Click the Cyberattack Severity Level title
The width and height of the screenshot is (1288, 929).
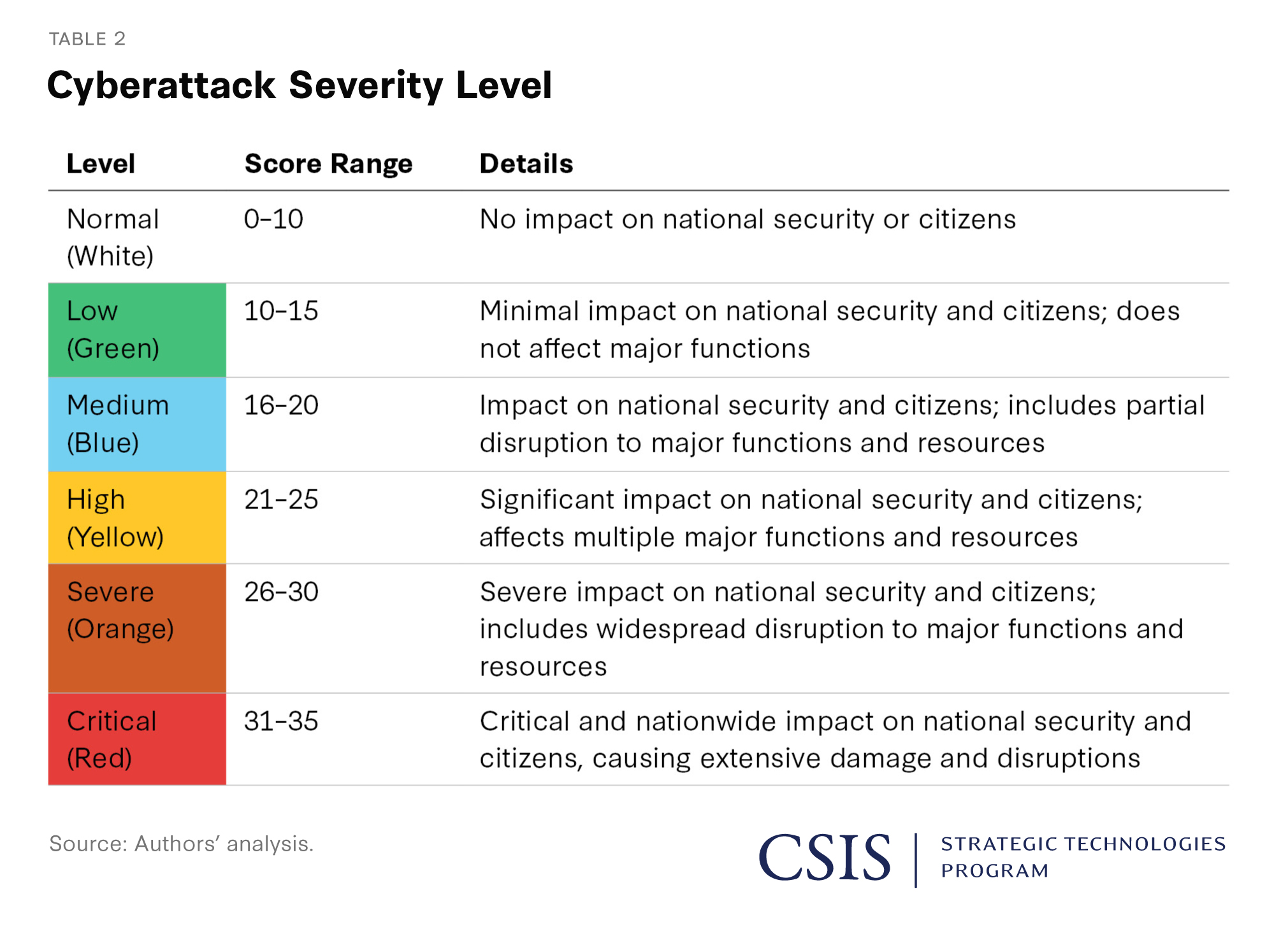(x=299, y=85)
